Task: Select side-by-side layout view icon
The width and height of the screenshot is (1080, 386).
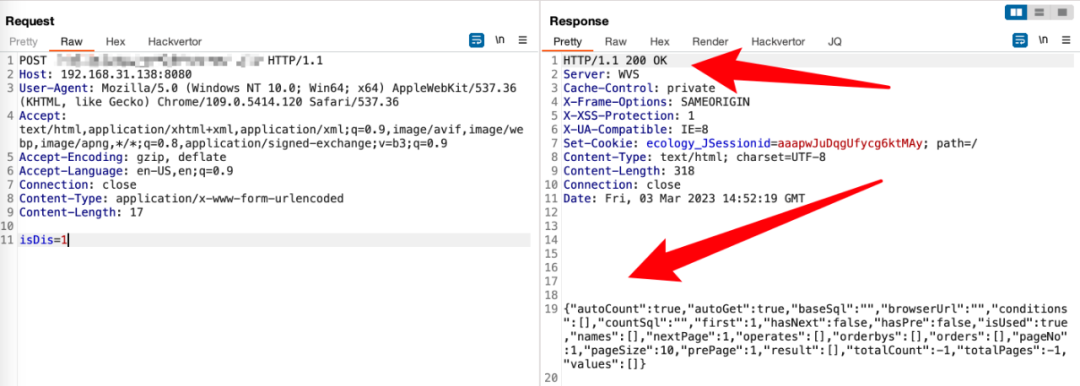Action: (1017, 12)
